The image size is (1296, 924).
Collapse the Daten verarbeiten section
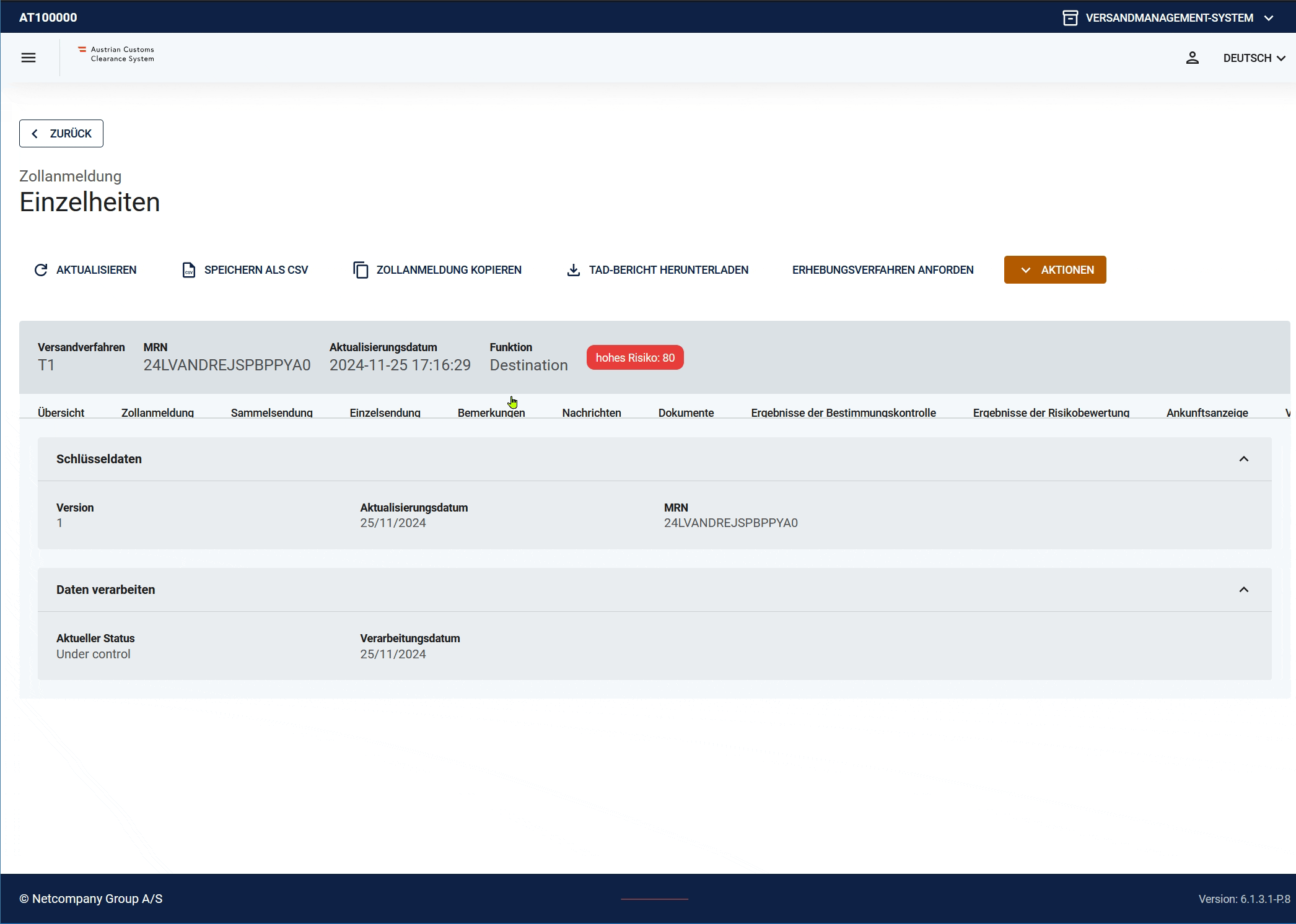[1243, 590]
